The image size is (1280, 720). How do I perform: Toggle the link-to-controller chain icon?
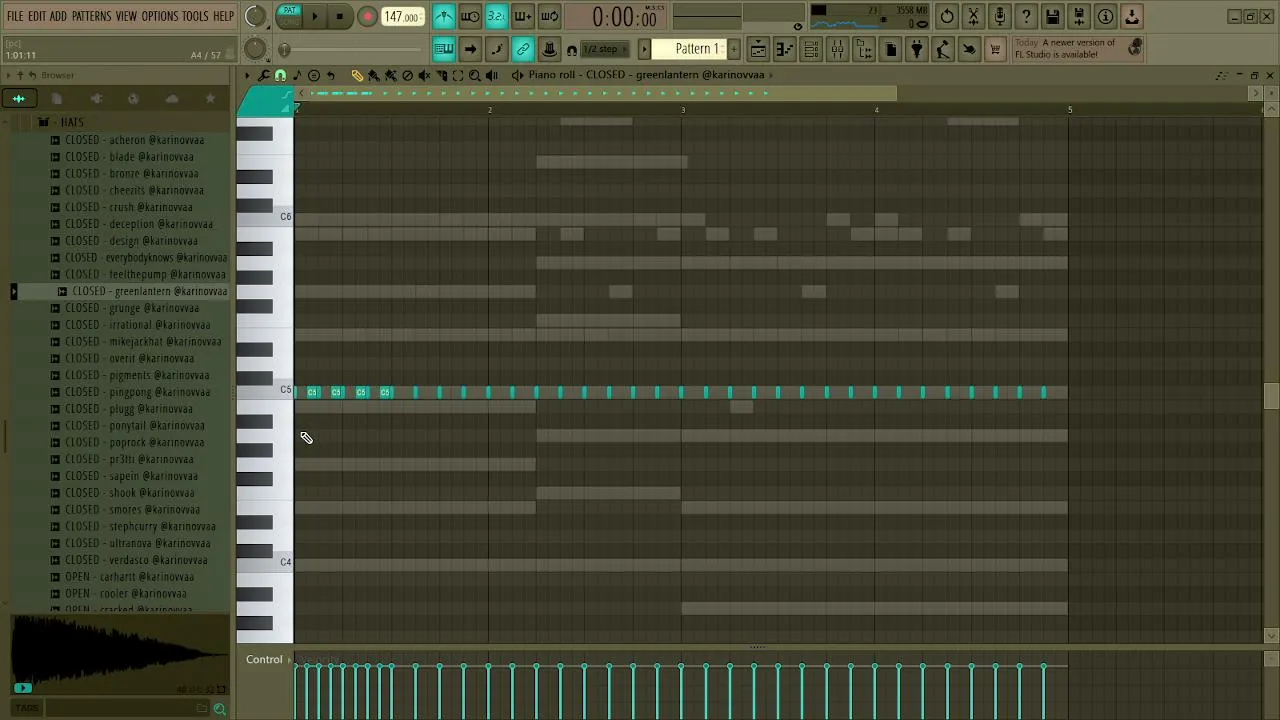pos(523,49)
